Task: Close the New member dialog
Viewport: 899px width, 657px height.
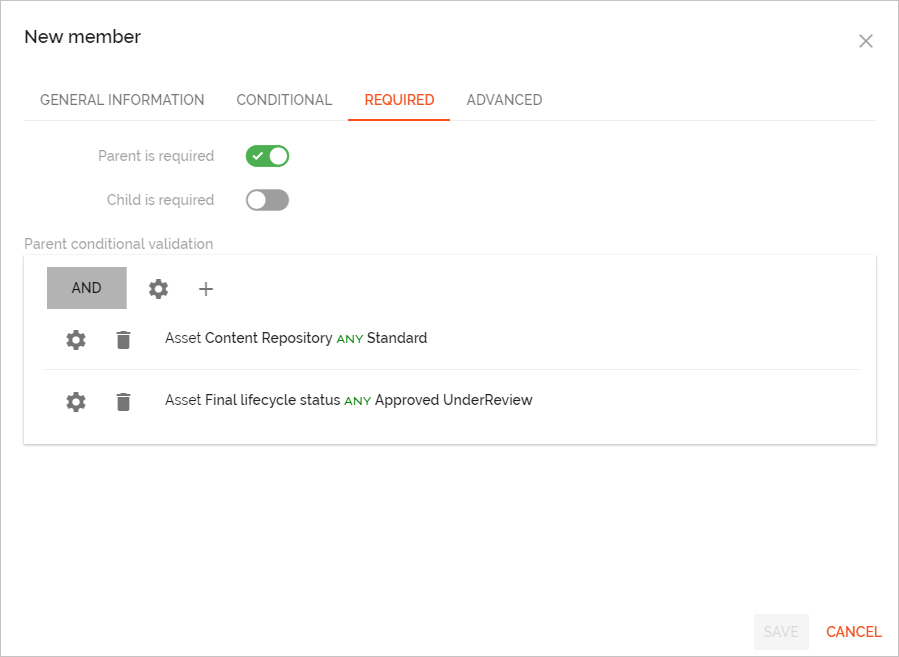Action: (865, 41)
